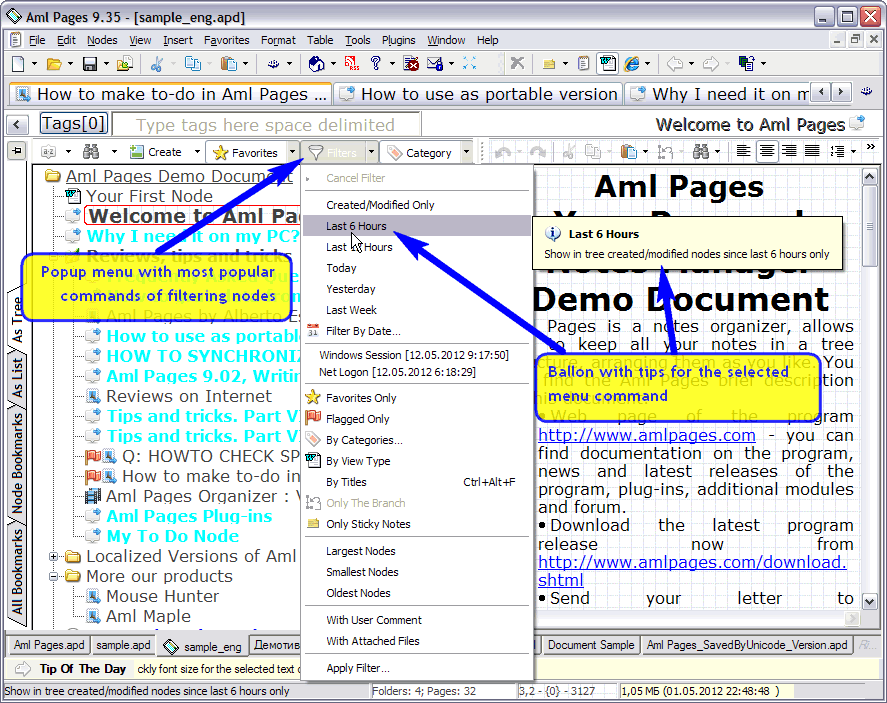Image resolution: width=887 pixels, height=703 pixels.
Task: Switch to the As List side tab
Action: click(x=17, y=377)
